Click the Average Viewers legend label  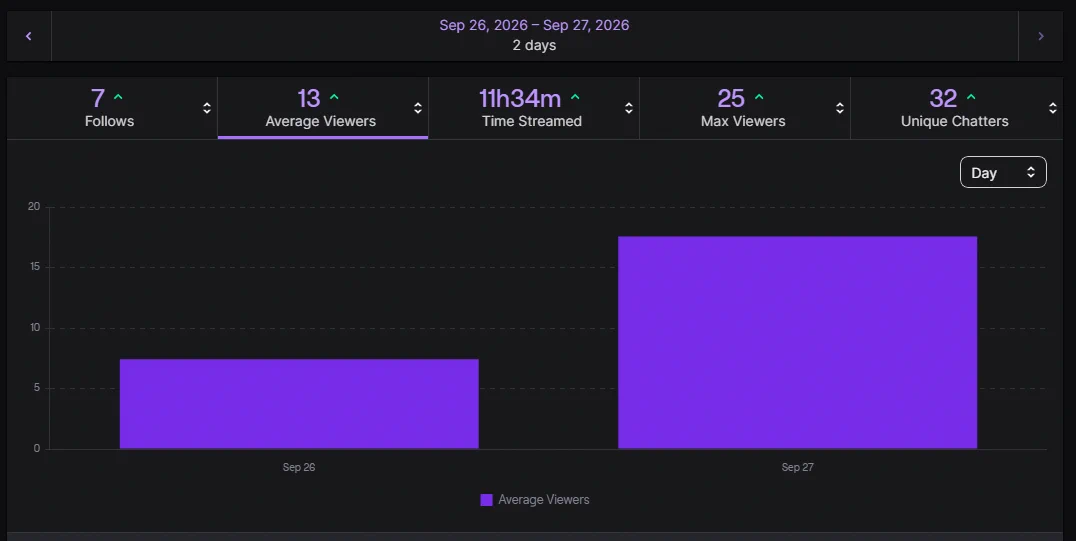[543, 500]
